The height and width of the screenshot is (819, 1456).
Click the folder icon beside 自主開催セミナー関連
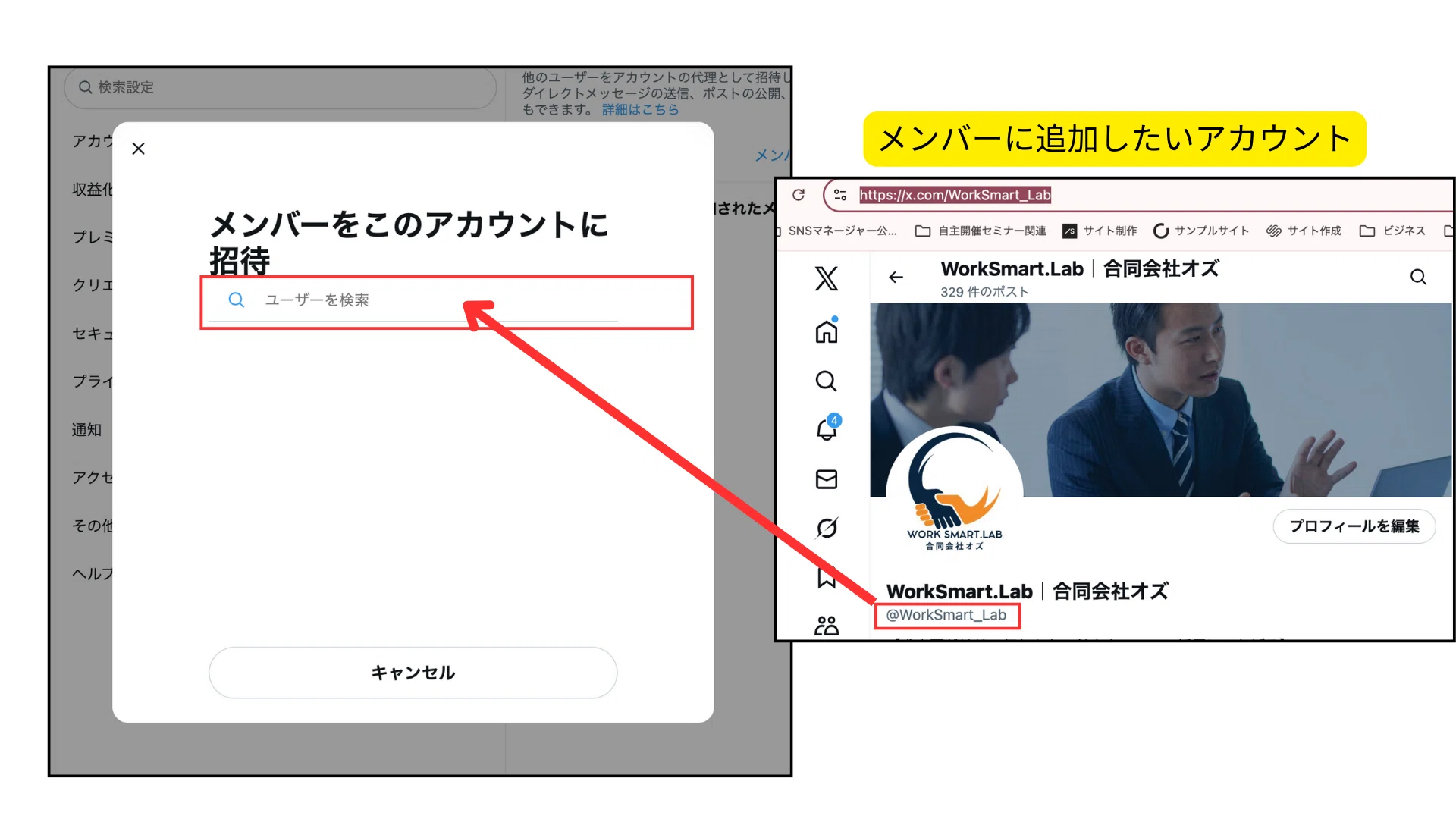click(x=923, y=231)
